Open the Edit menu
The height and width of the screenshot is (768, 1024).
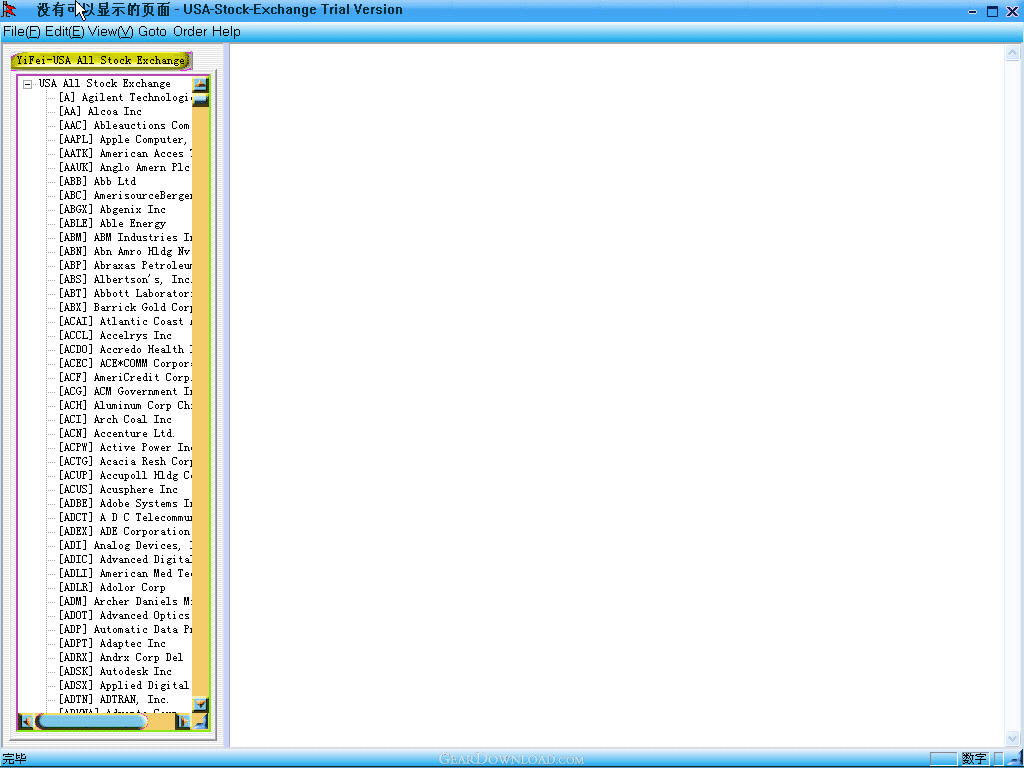pos(65,31)
